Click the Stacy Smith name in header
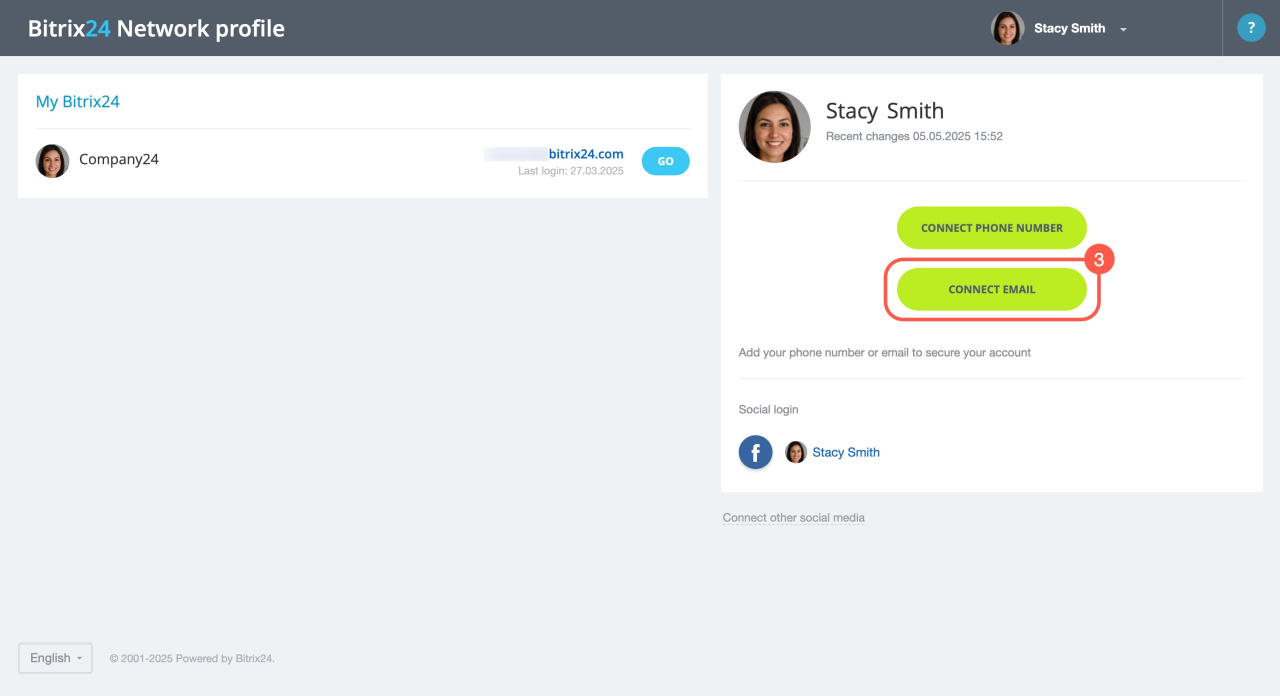The height and width of the screenshot is (696, 1280). click(x=1069, y=28)
